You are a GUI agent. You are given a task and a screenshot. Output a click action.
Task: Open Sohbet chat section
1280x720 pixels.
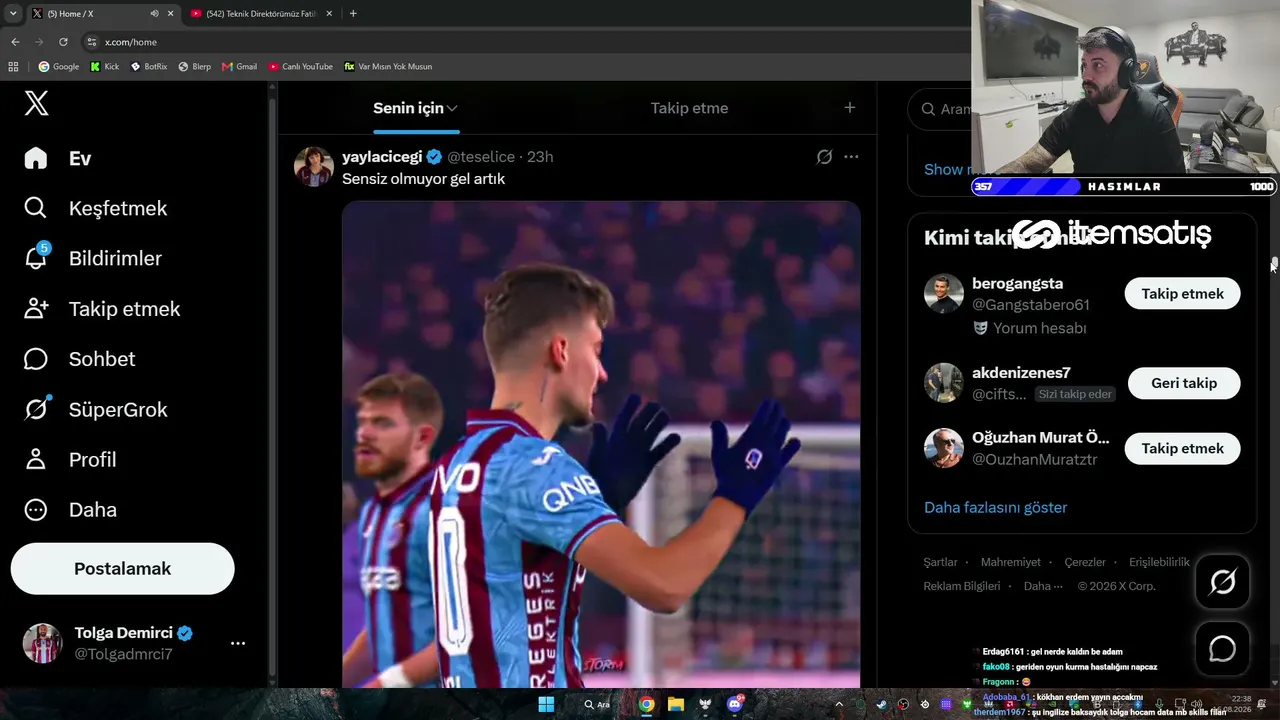pyautogui.click(x=79, y=359)
